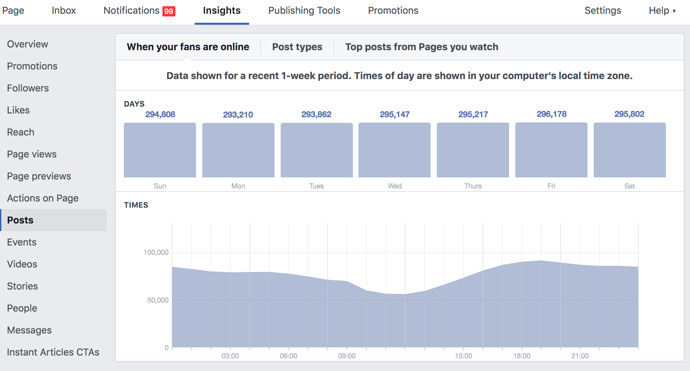Viewport: 690px width, 371px height.
Task: Switch to the Publishing Tools tab
Action: coord(304,11)
